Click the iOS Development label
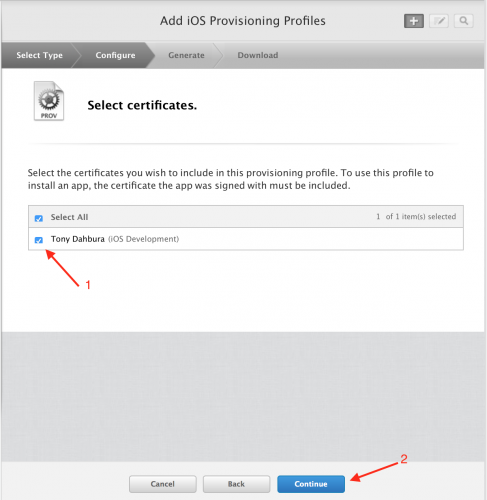The width and height of the screenshot is (487, 500). point(143,239)
